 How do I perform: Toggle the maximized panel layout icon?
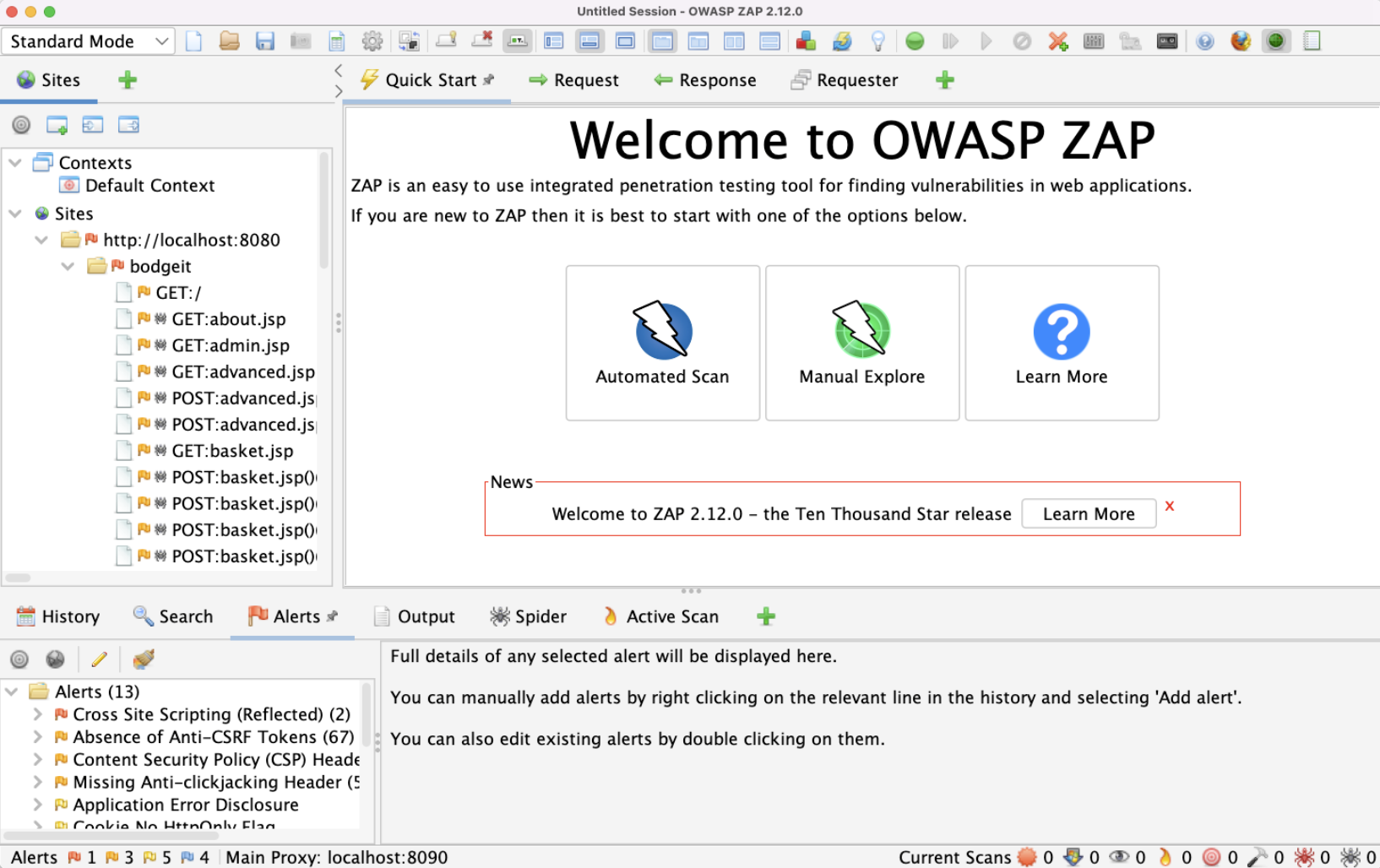click(x=625, y=41)
